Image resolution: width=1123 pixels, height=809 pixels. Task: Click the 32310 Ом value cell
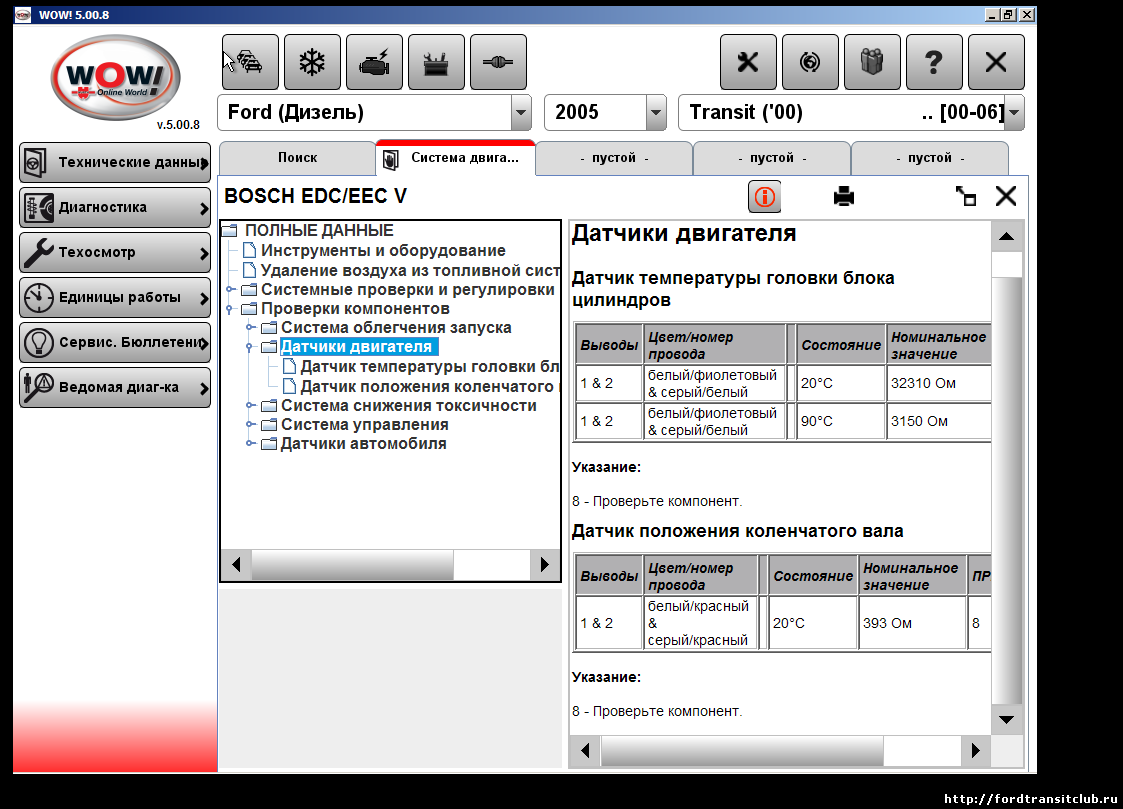tap(938, 383)
